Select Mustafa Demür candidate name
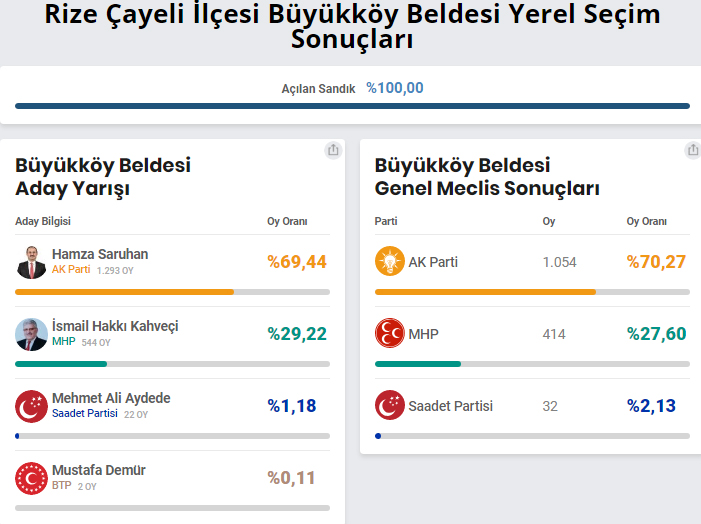 coord(98,470)
